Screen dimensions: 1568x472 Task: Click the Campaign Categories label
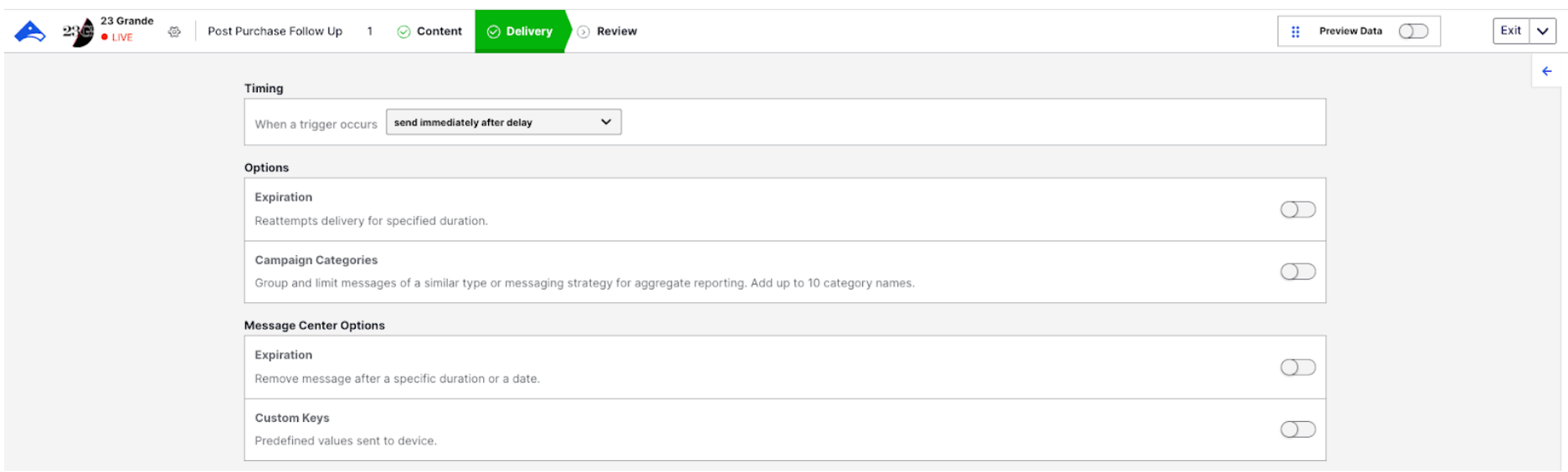click(x=316, y=260)
